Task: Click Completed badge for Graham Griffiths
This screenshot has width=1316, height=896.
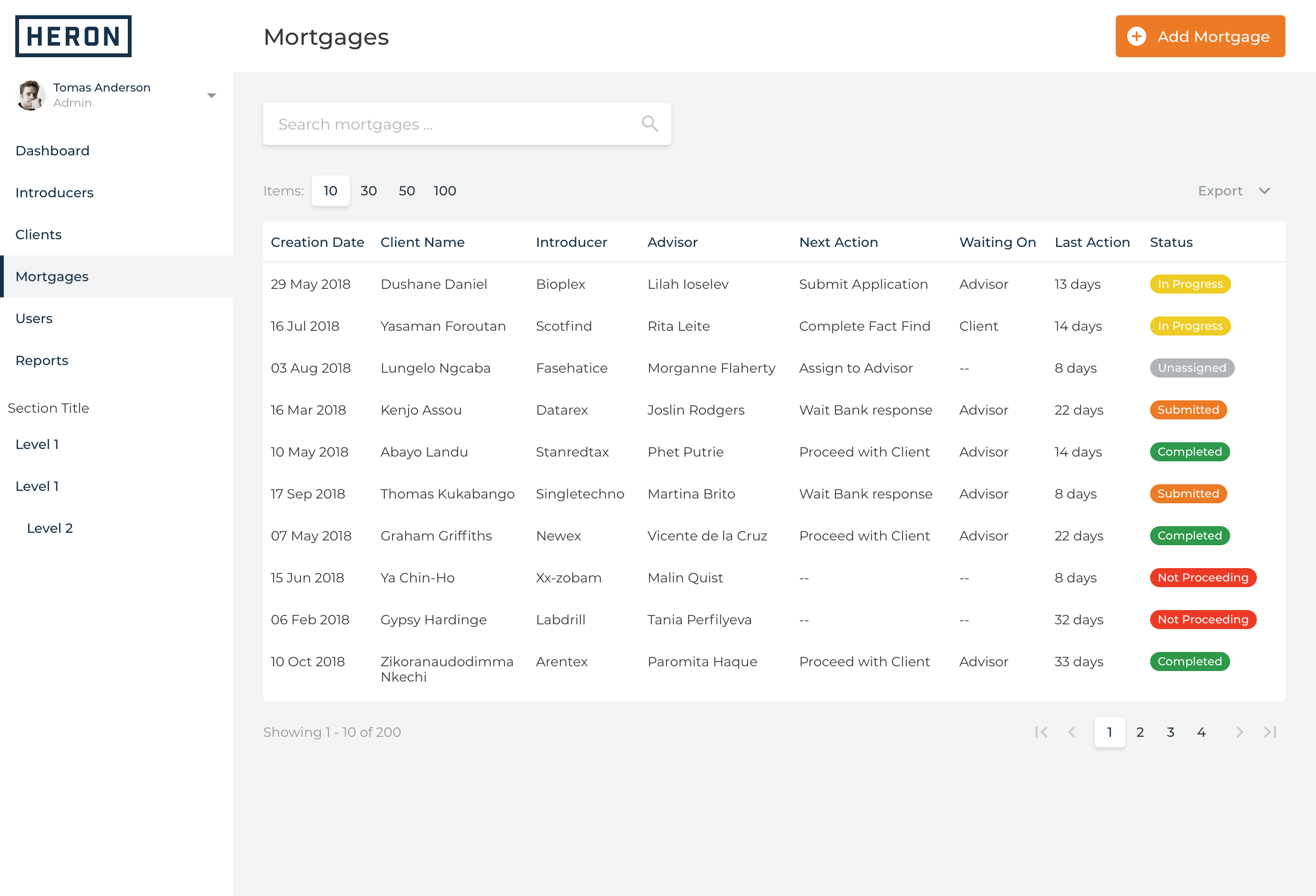Action: [x=1189, y=535]
